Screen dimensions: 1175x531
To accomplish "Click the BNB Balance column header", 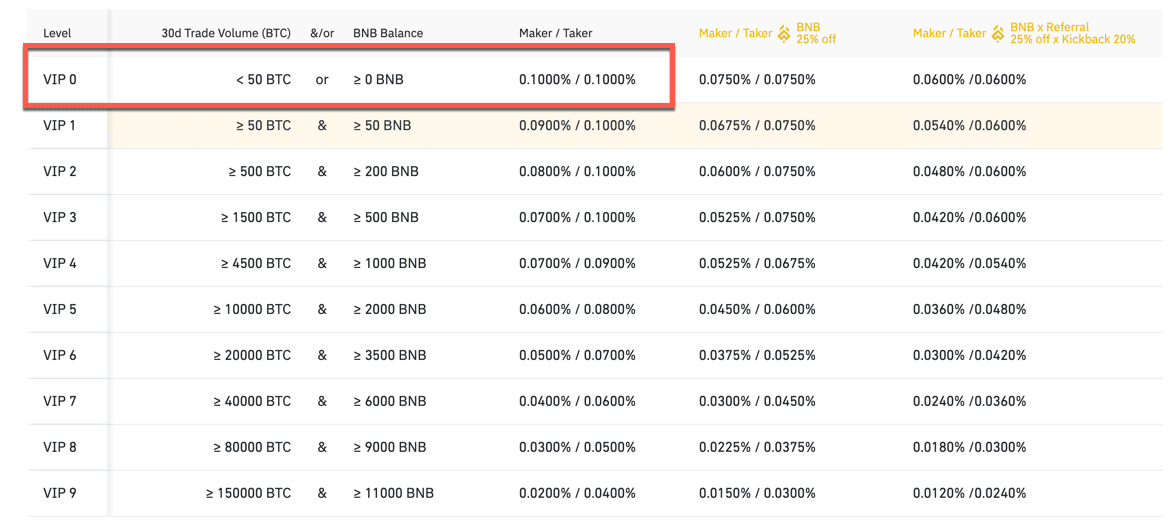I will 388,33.
